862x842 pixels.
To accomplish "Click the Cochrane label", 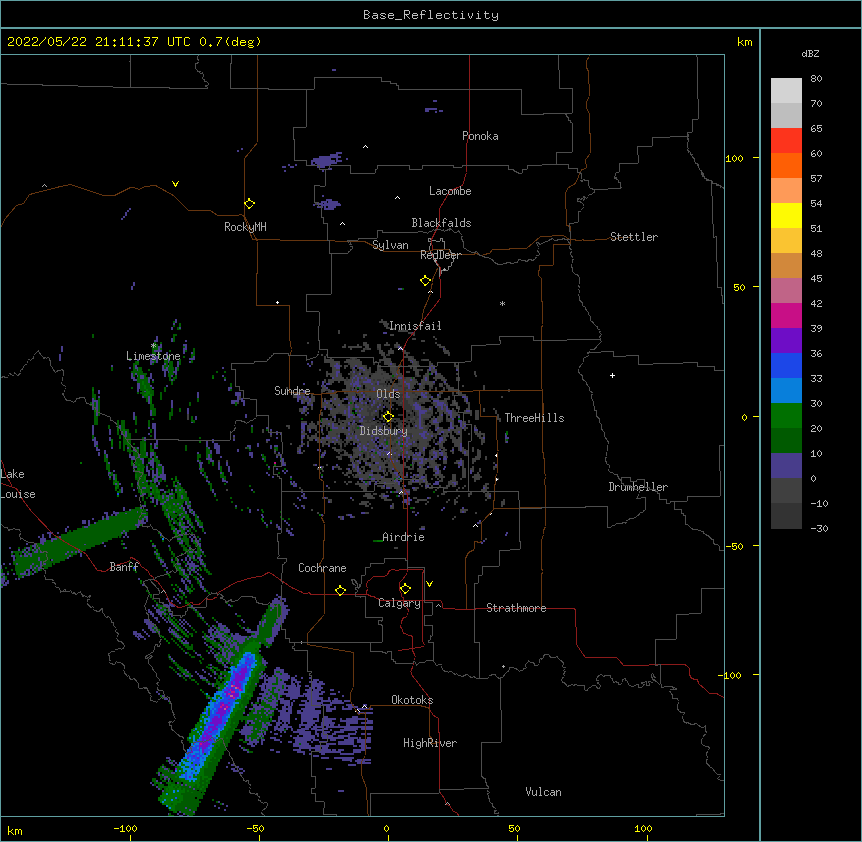I will [x=322, y=568].
